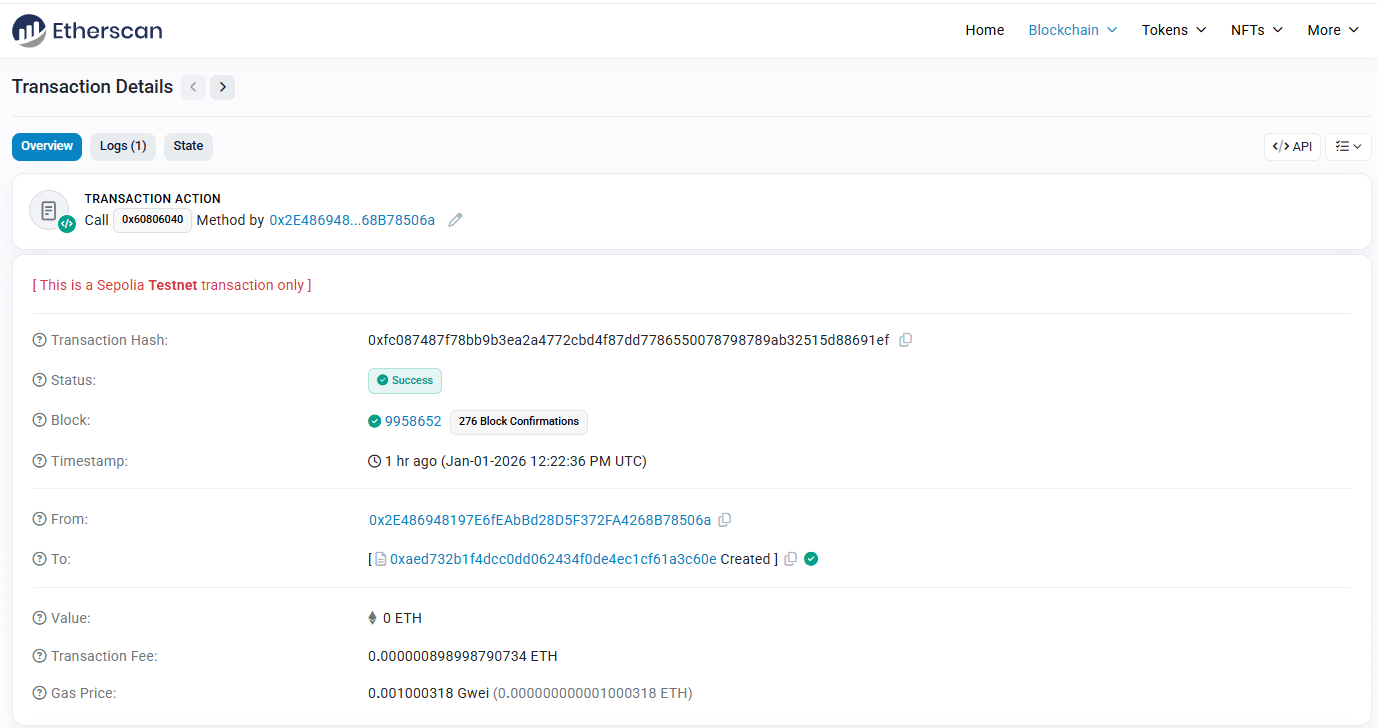The width and height of the screenshot is (1377, 728).
Task: Open the list options dropdown beside API
Action: (1348, 146)
